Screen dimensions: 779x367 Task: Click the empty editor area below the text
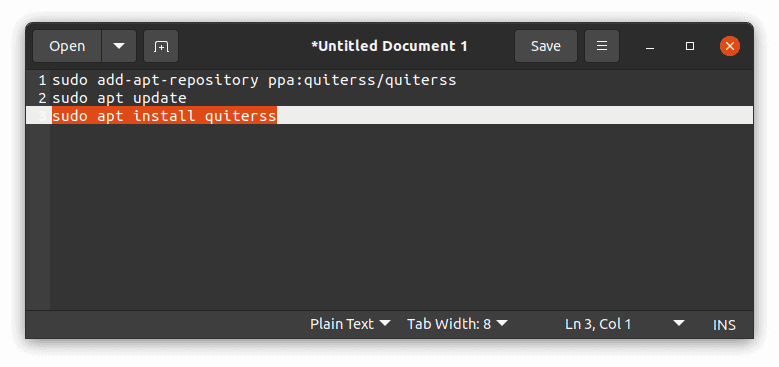401,217
